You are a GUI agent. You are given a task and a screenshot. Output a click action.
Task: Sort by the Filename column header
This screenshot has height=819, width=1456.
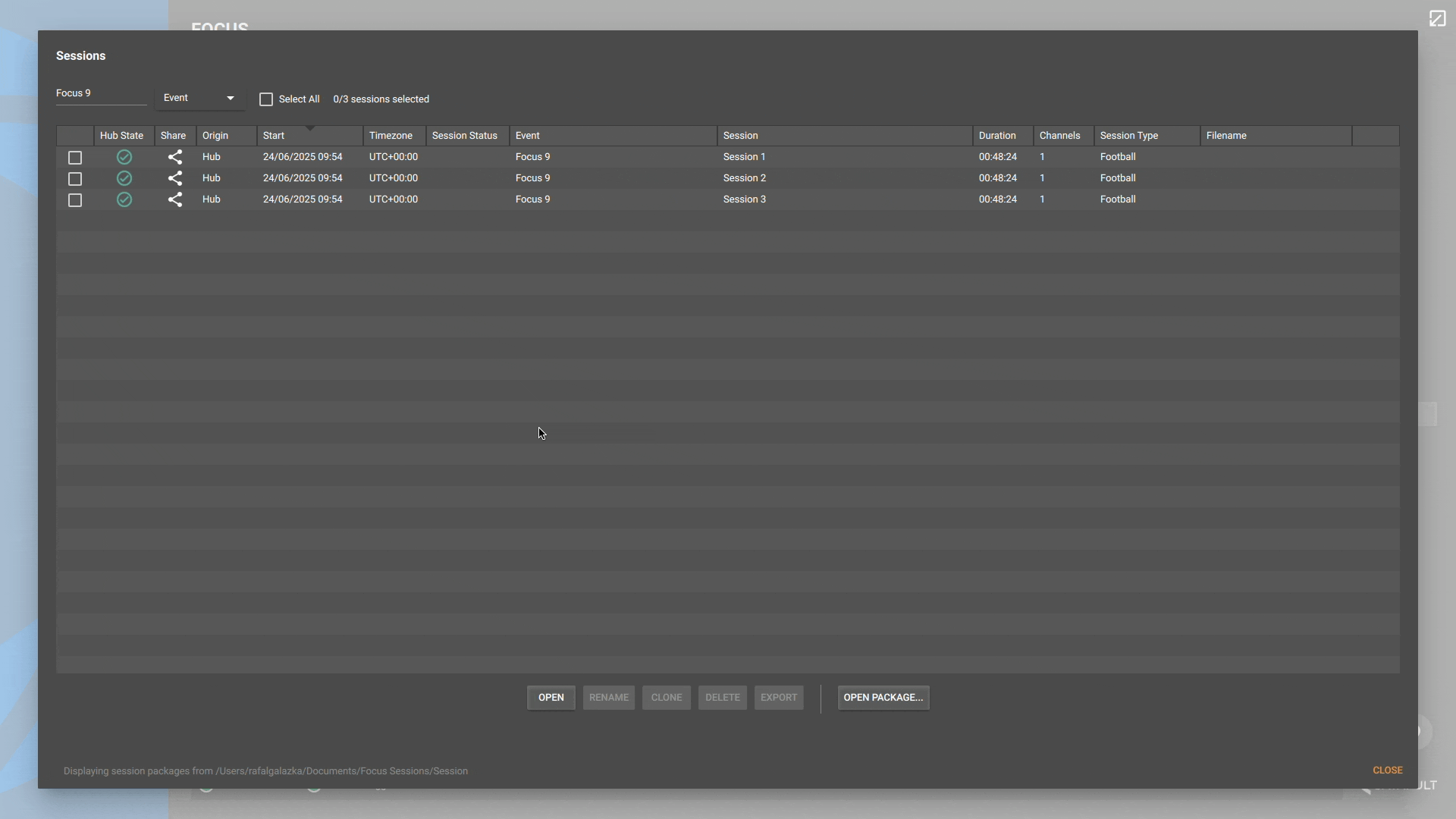1276,136
